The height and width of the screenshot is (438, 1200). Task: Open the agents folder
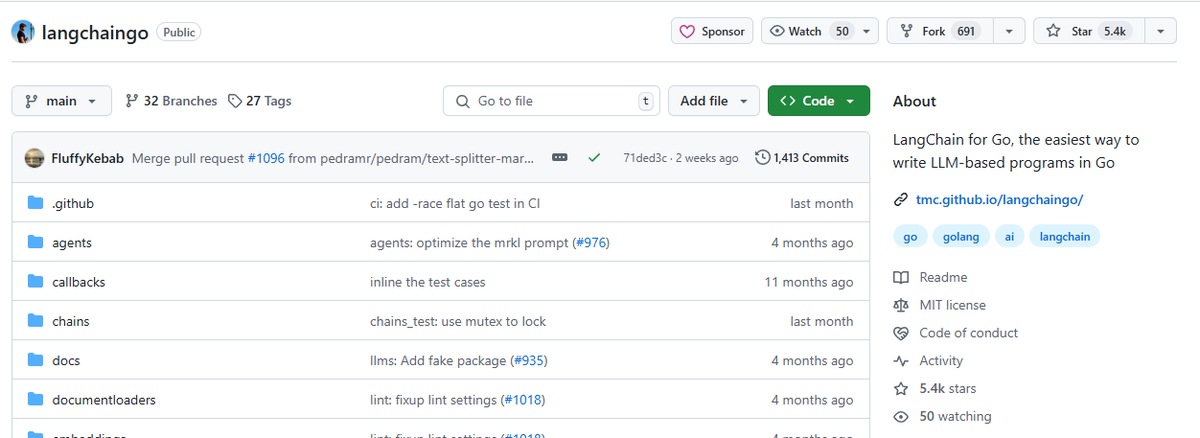(x=72, y=242)
